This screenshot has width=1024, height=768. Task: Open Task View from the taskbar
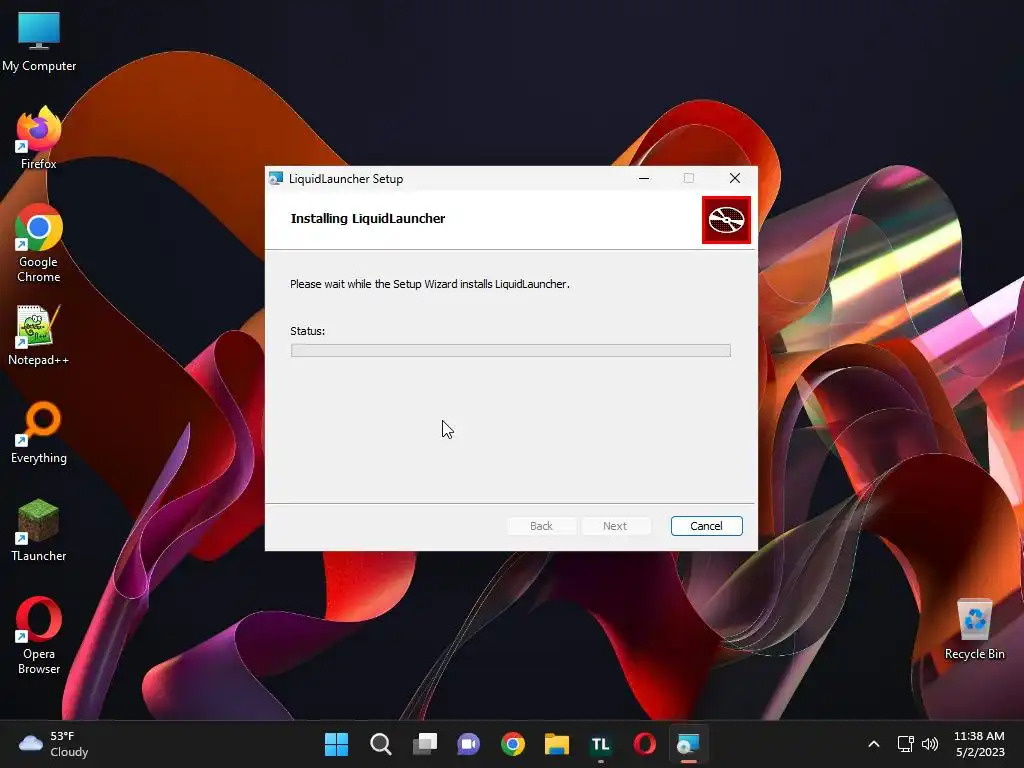click(x=424, y=744)
